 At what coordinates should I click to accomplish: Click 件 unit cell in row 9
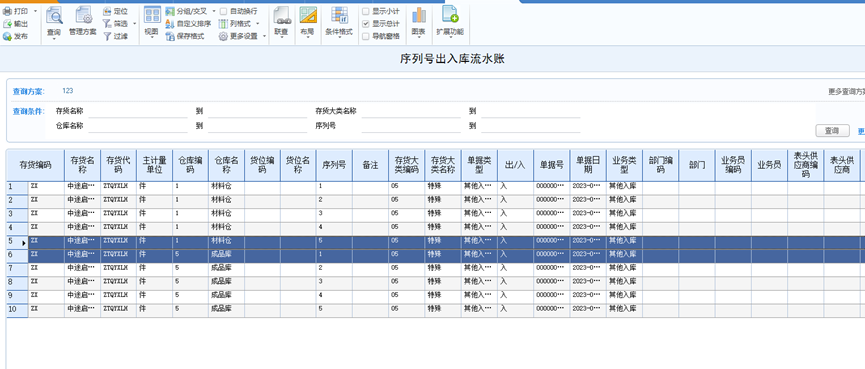click(154, 297)
